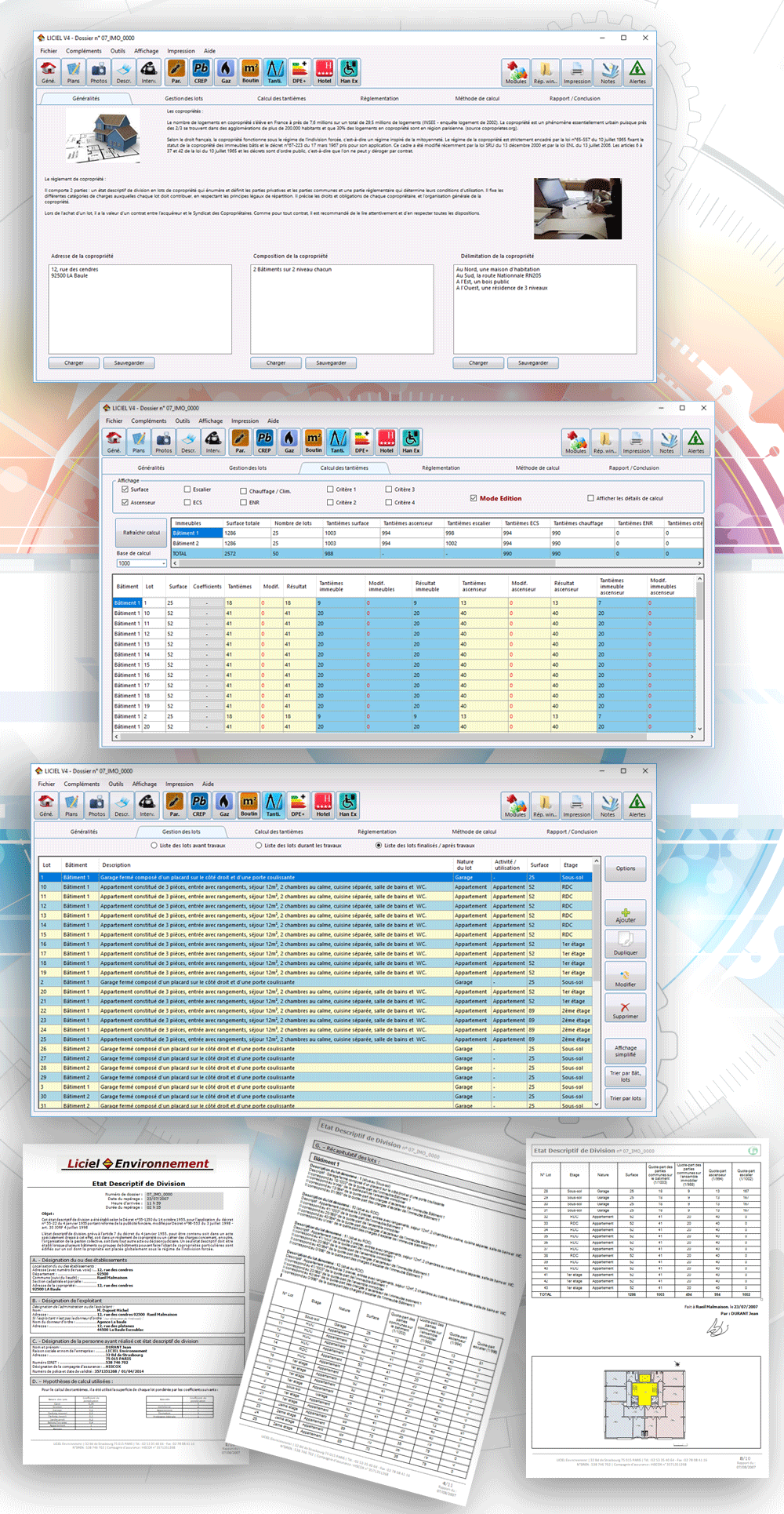The width and height of the screenshot is (784, 1514).
Task: Open Plans icon in the Généralités window toolbar
Action: (x=74, y=71)
